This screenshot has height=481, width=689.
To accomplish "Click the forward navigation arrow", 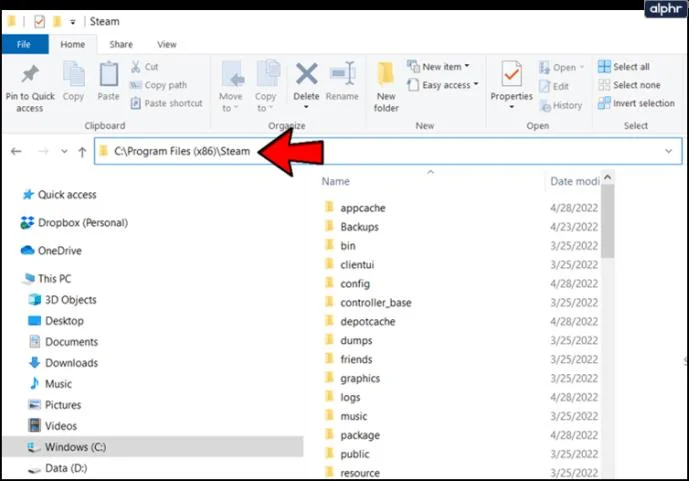I will 43,152.
